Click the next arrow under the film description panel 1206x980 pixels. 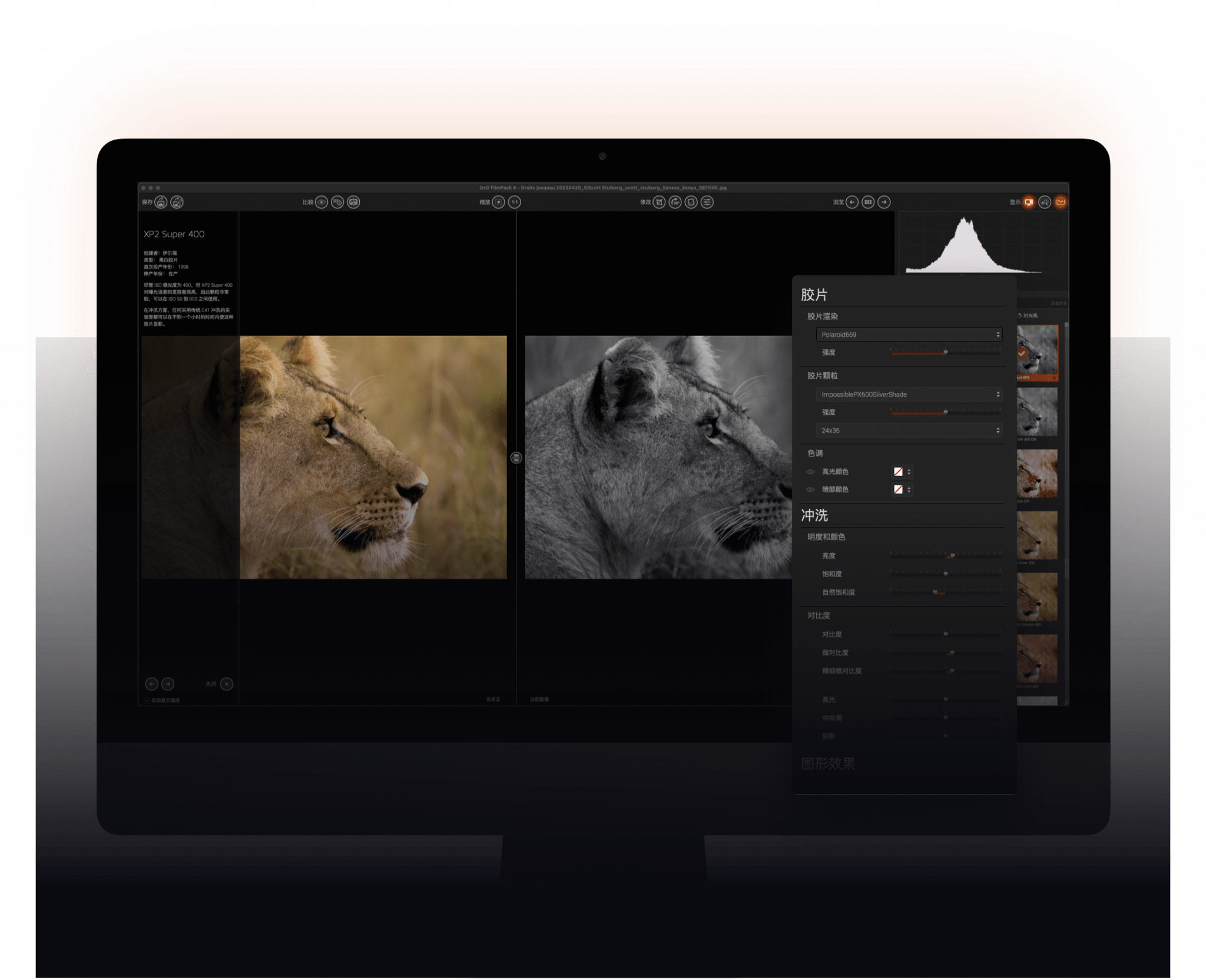(168, 684)
